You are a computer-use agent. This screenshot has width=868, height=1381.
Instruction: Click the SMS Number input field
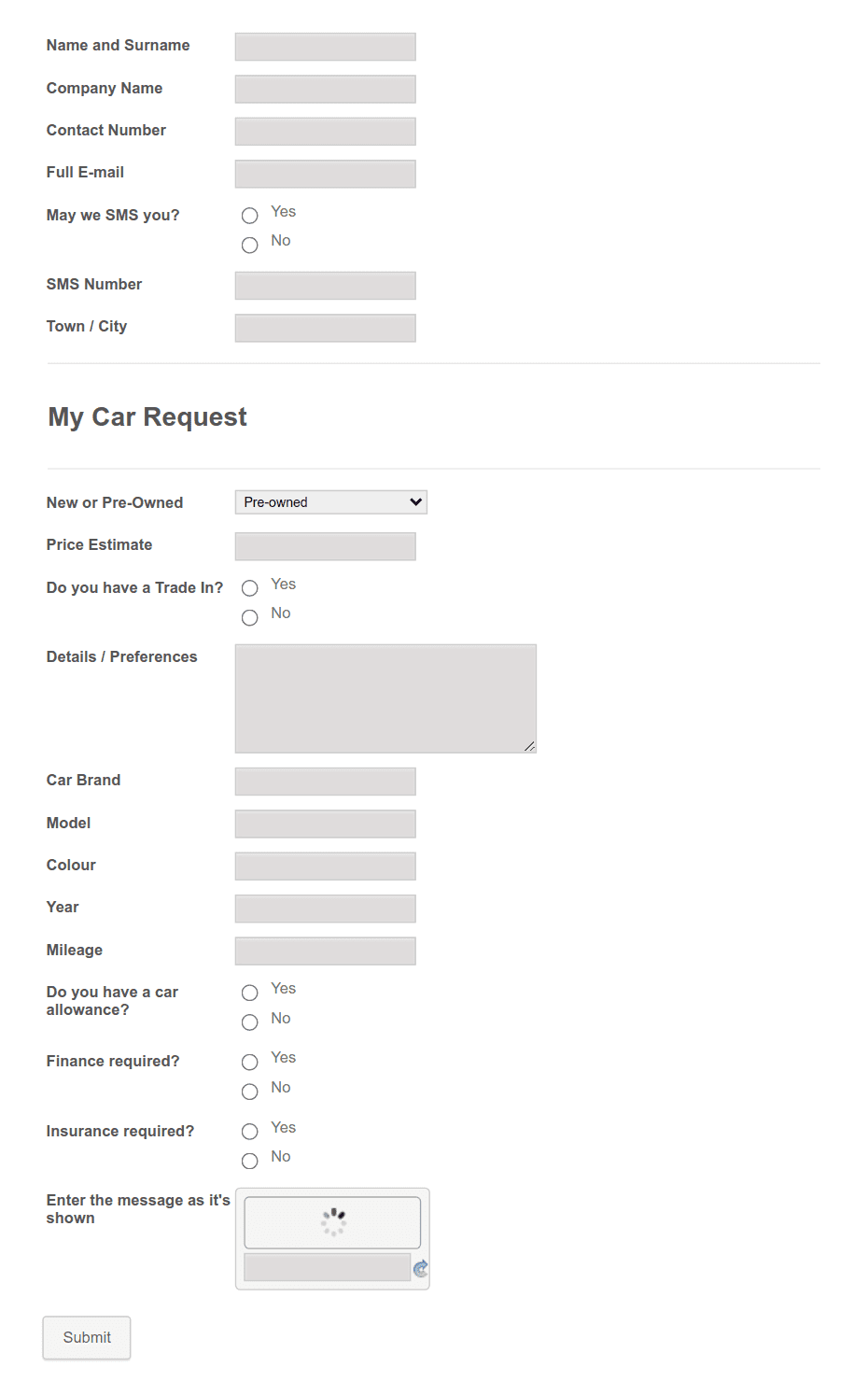325,285
